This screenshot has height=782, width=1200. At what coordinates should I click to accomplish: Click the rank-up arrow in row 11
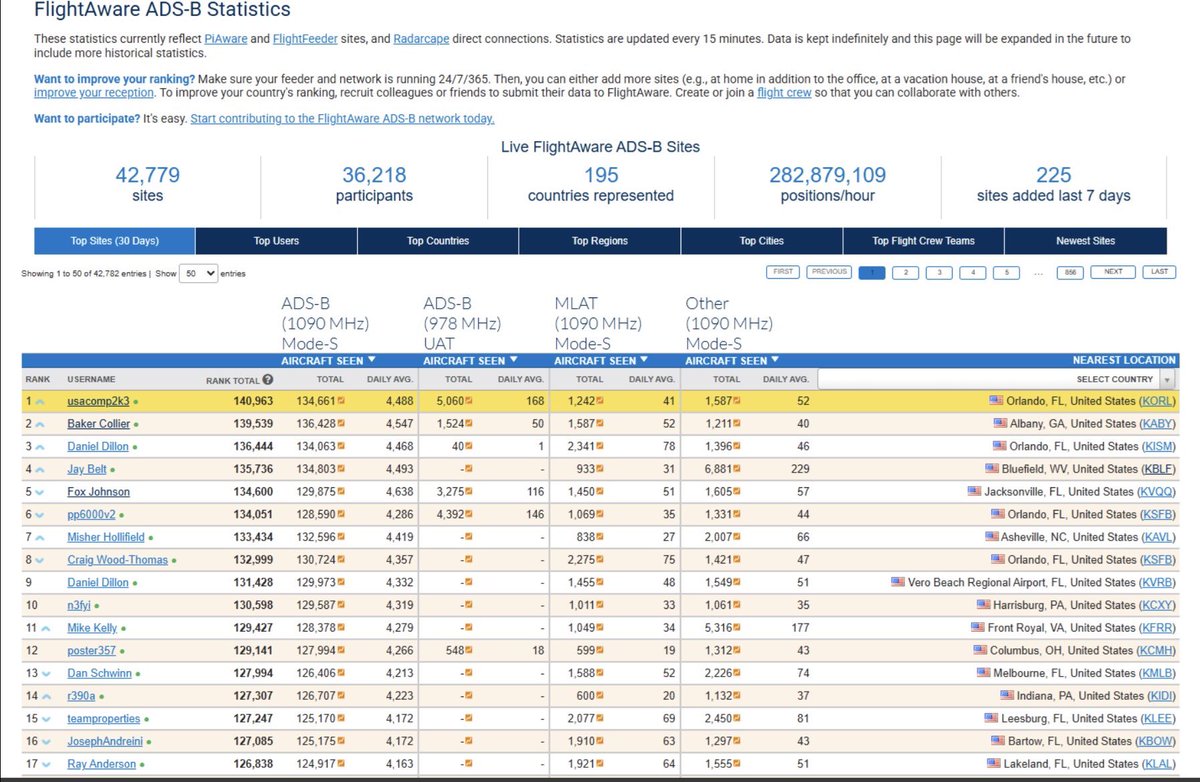46,629
